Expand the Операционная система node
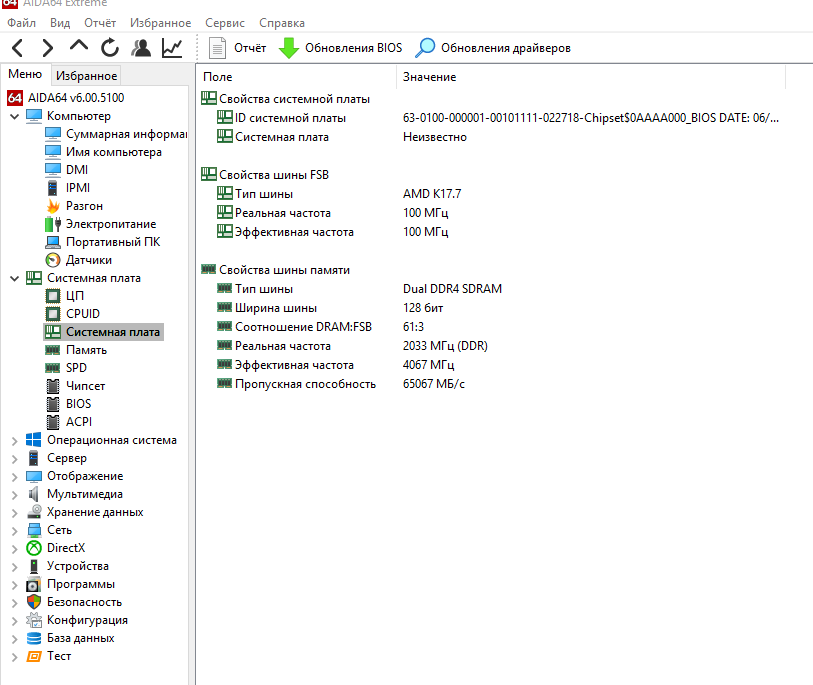 [x=15, y=441]
